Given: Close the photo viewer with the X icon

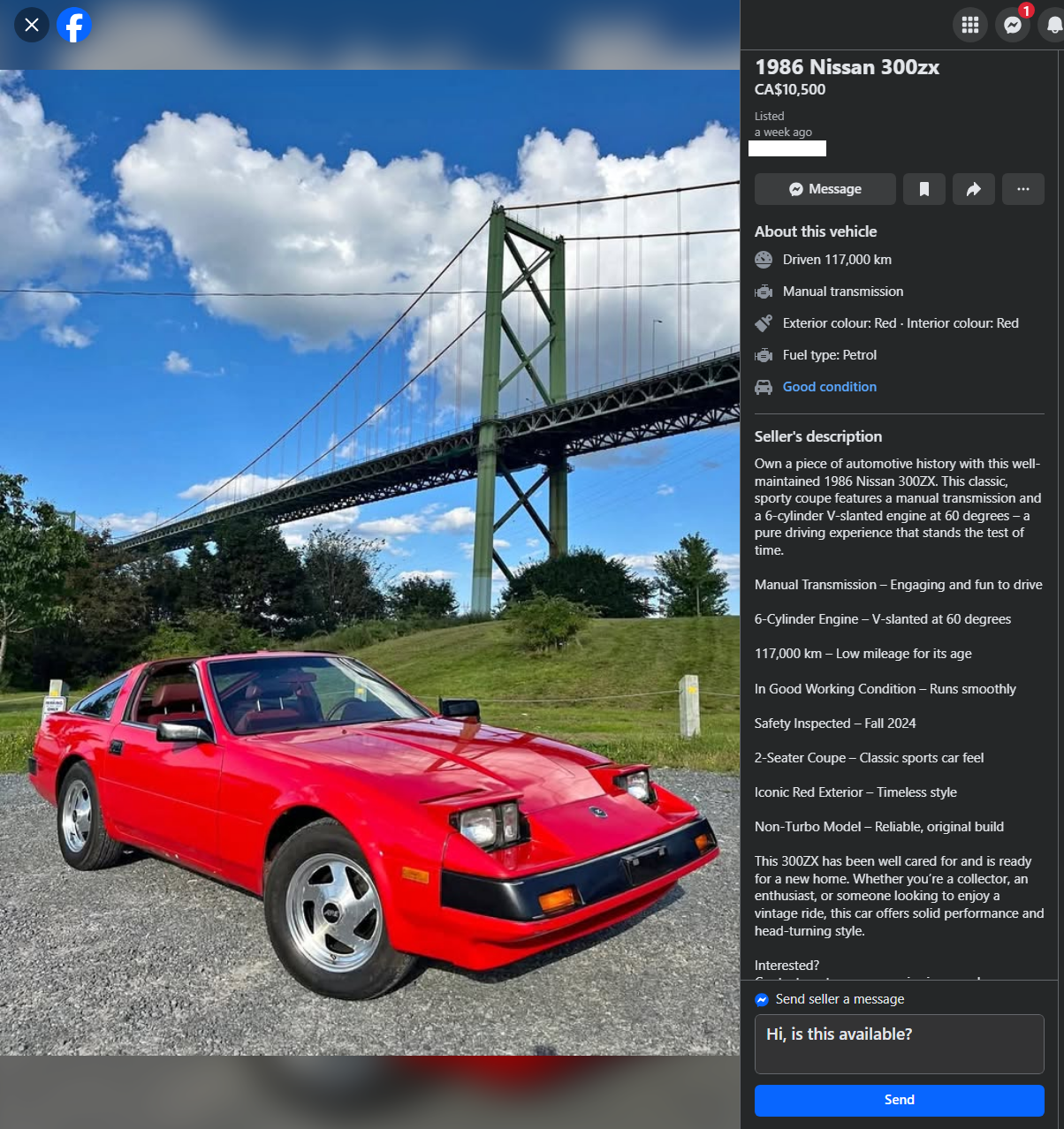Looking at the screenshot, I should (32, 25).
